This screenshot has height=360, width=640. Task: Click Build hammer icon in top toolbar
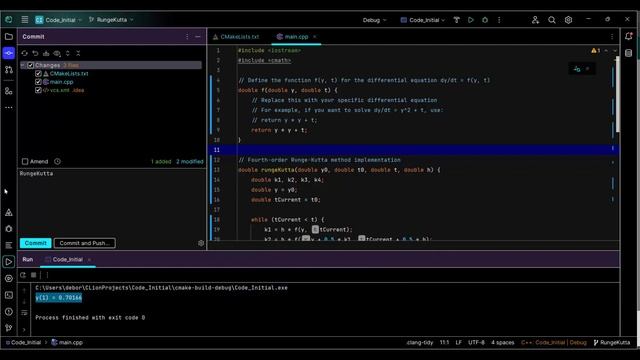[x=457, y=20]
